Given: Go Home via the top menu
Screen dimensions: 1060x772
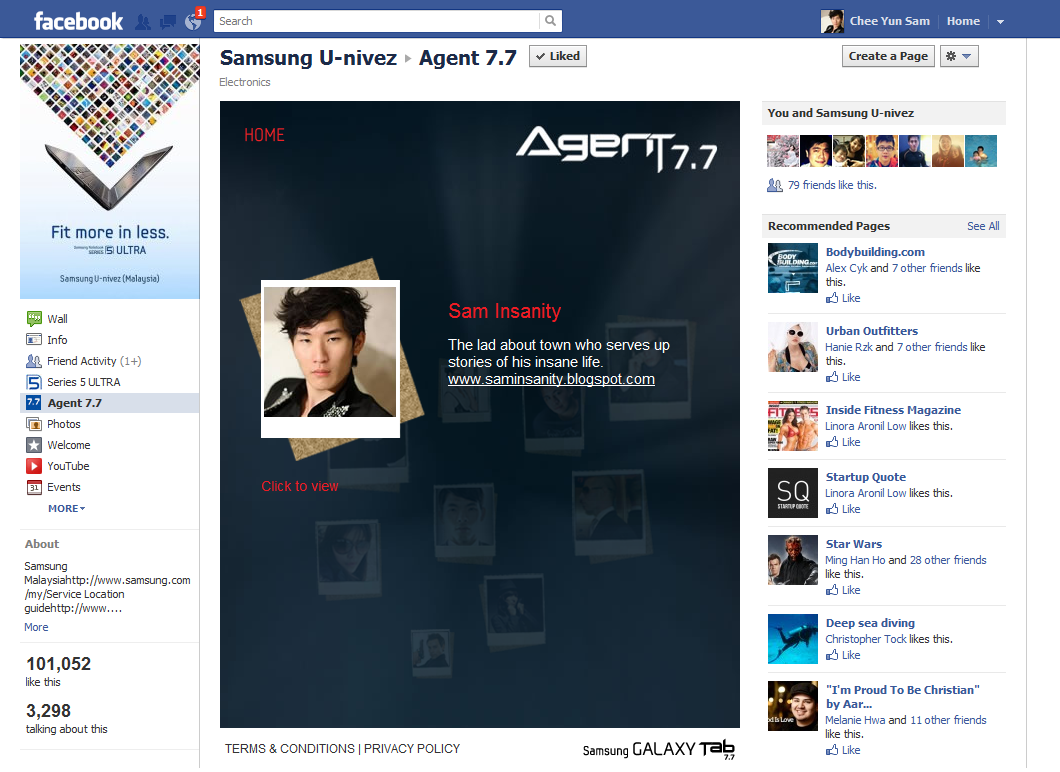Looking at the screenshot, I should 962,19.
